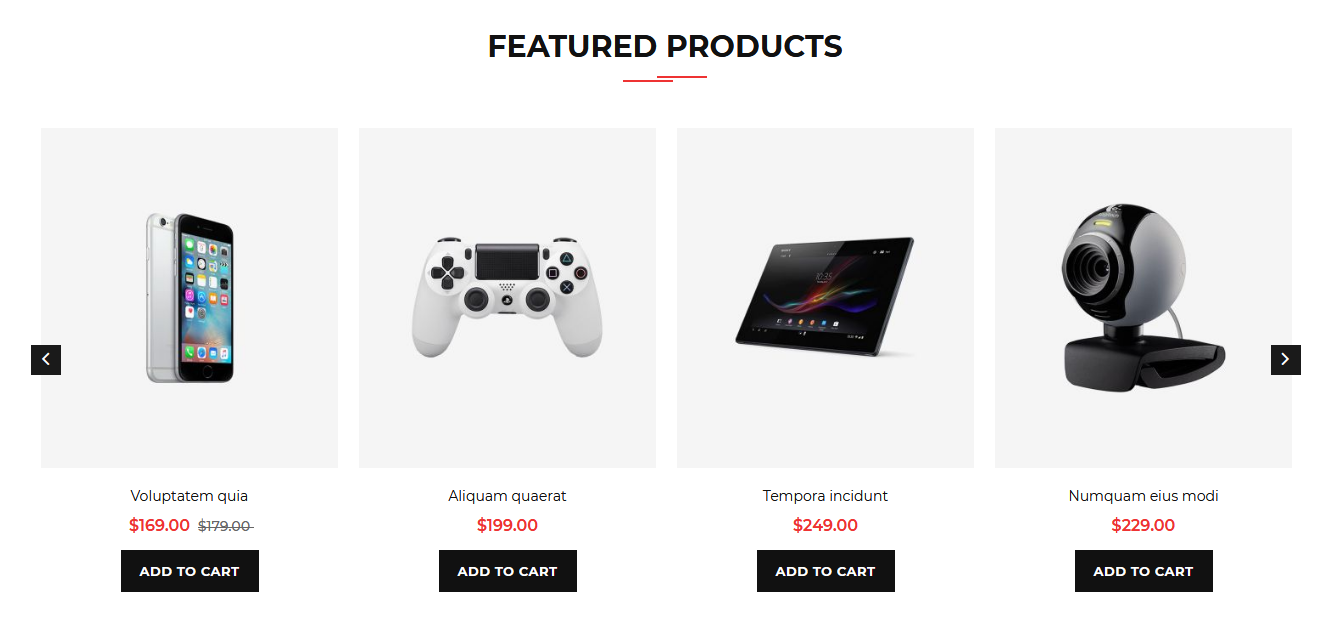Viewport: 1336px width, 642px height.
Task: Add Aliquam quaerat to cart
Action: click(507, 570)
